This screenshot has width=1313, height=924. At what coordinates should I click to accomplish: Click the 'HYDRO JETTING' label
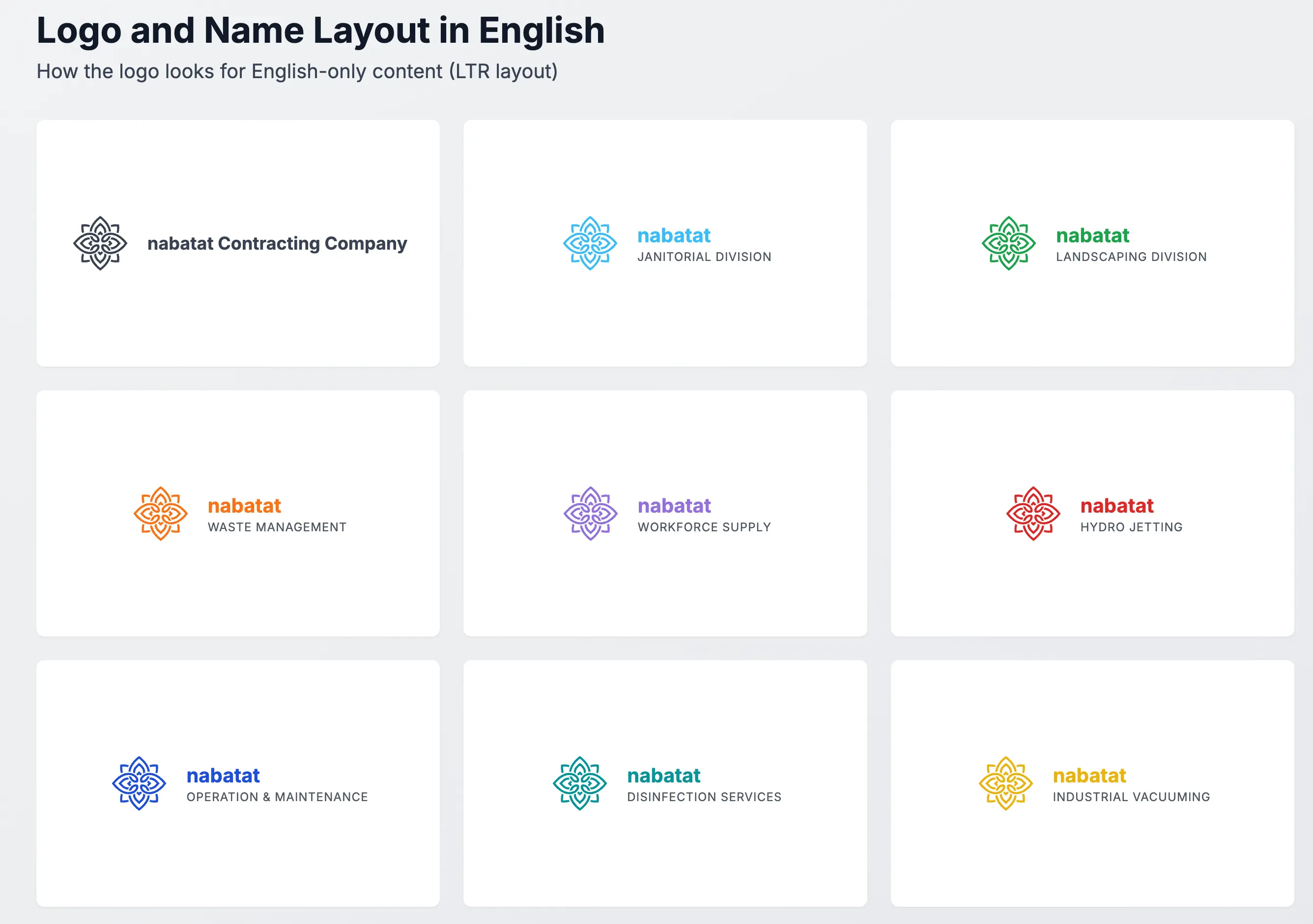click(x=1131, y=527)
